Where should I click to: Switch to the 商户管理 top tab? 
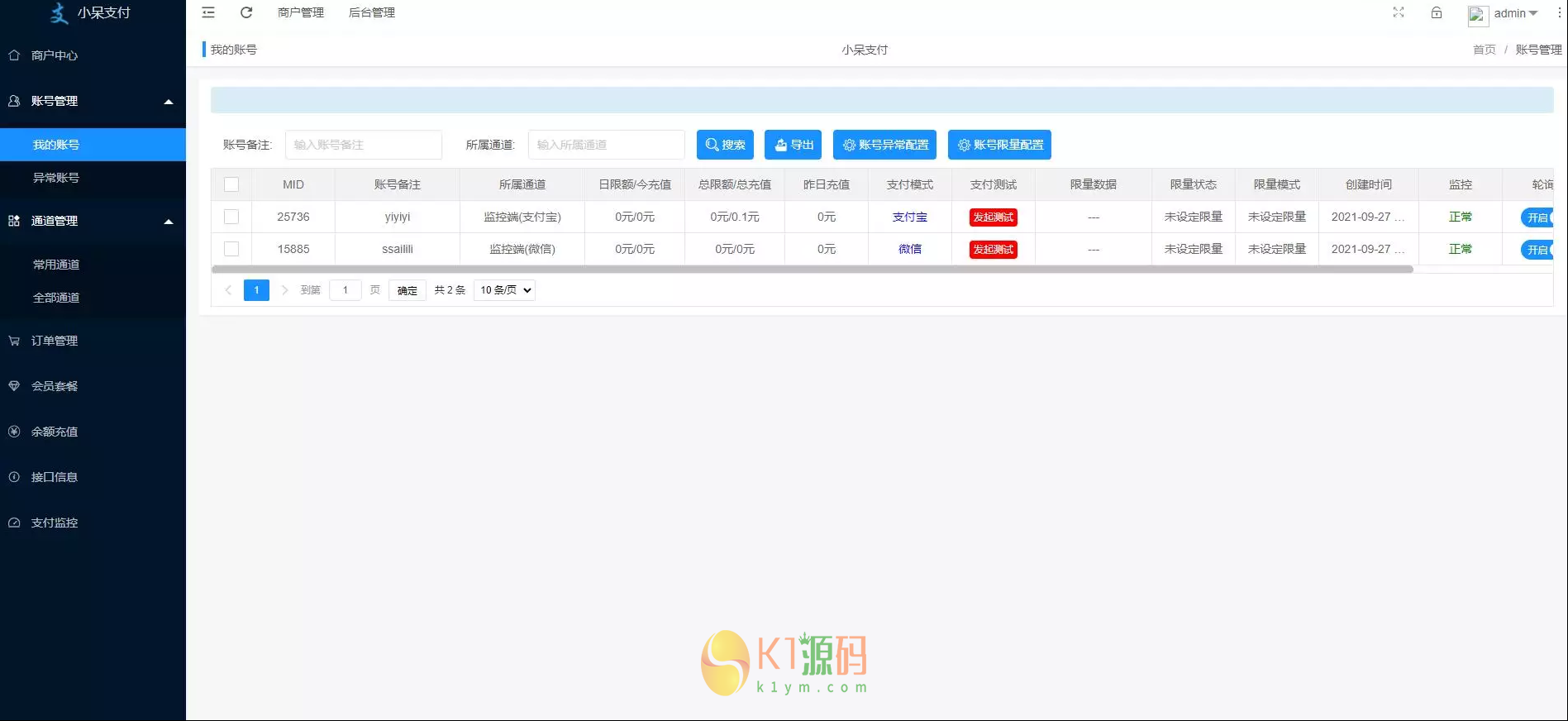tap(301, 12)
